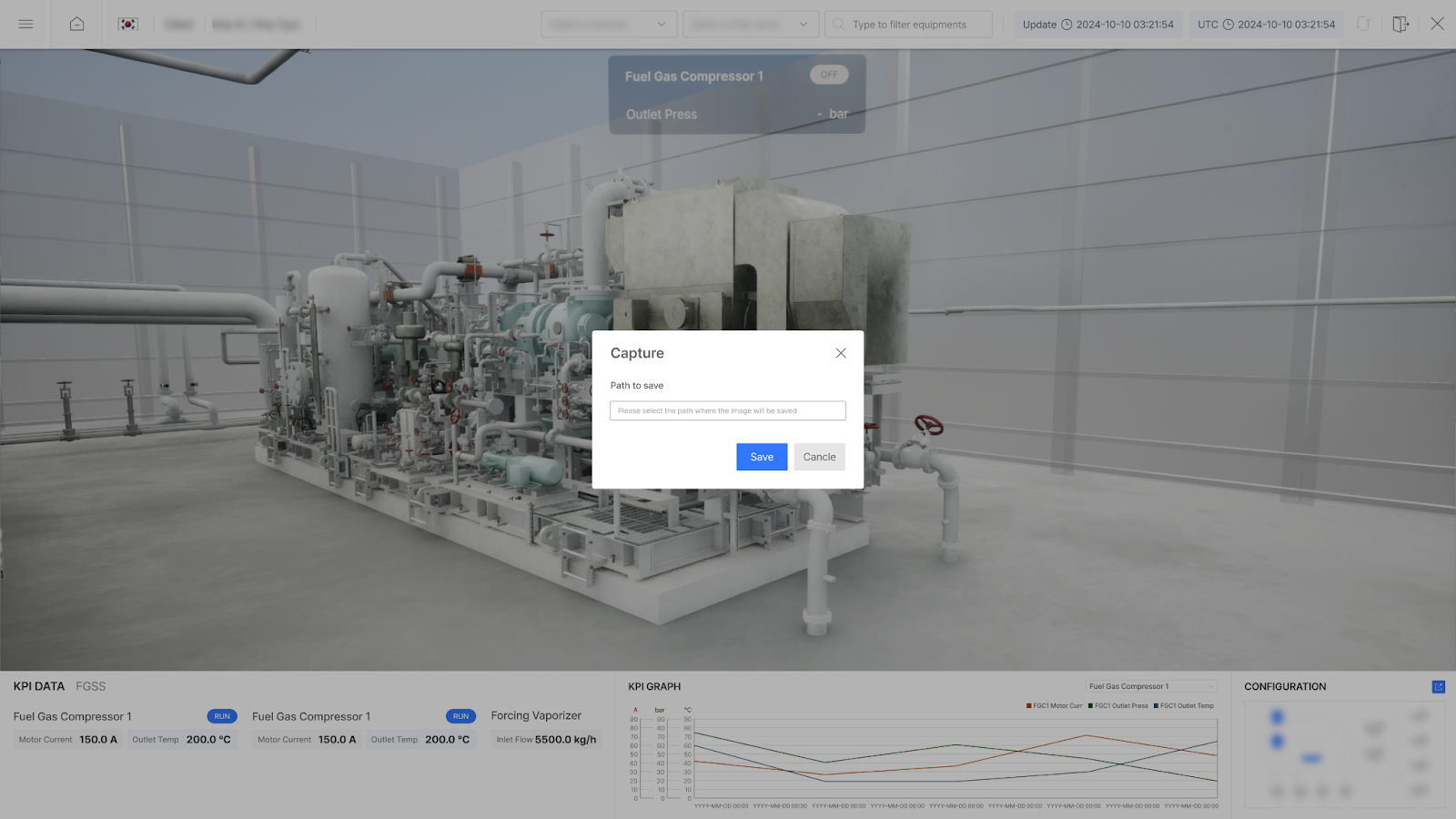This screenshot has height=819, width=1456.
Task: Open the hamburger menu
Action: point(25,25)
